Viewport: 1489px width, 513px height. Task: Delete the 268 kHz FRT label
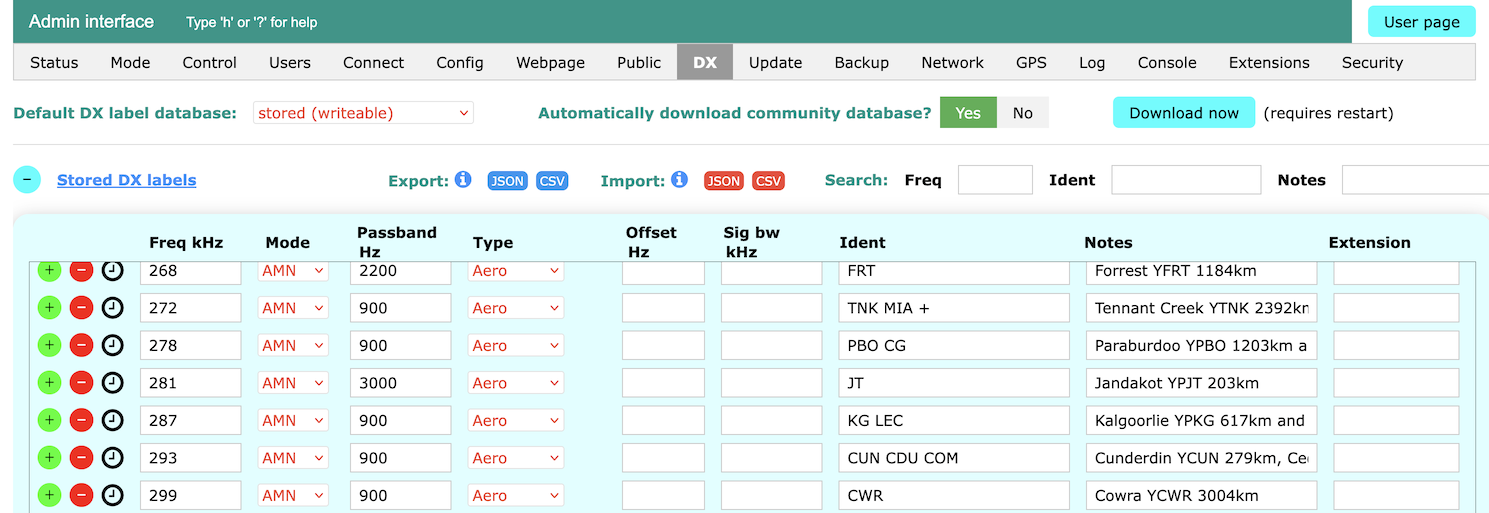pyautogui.click(x=81, y=271)
